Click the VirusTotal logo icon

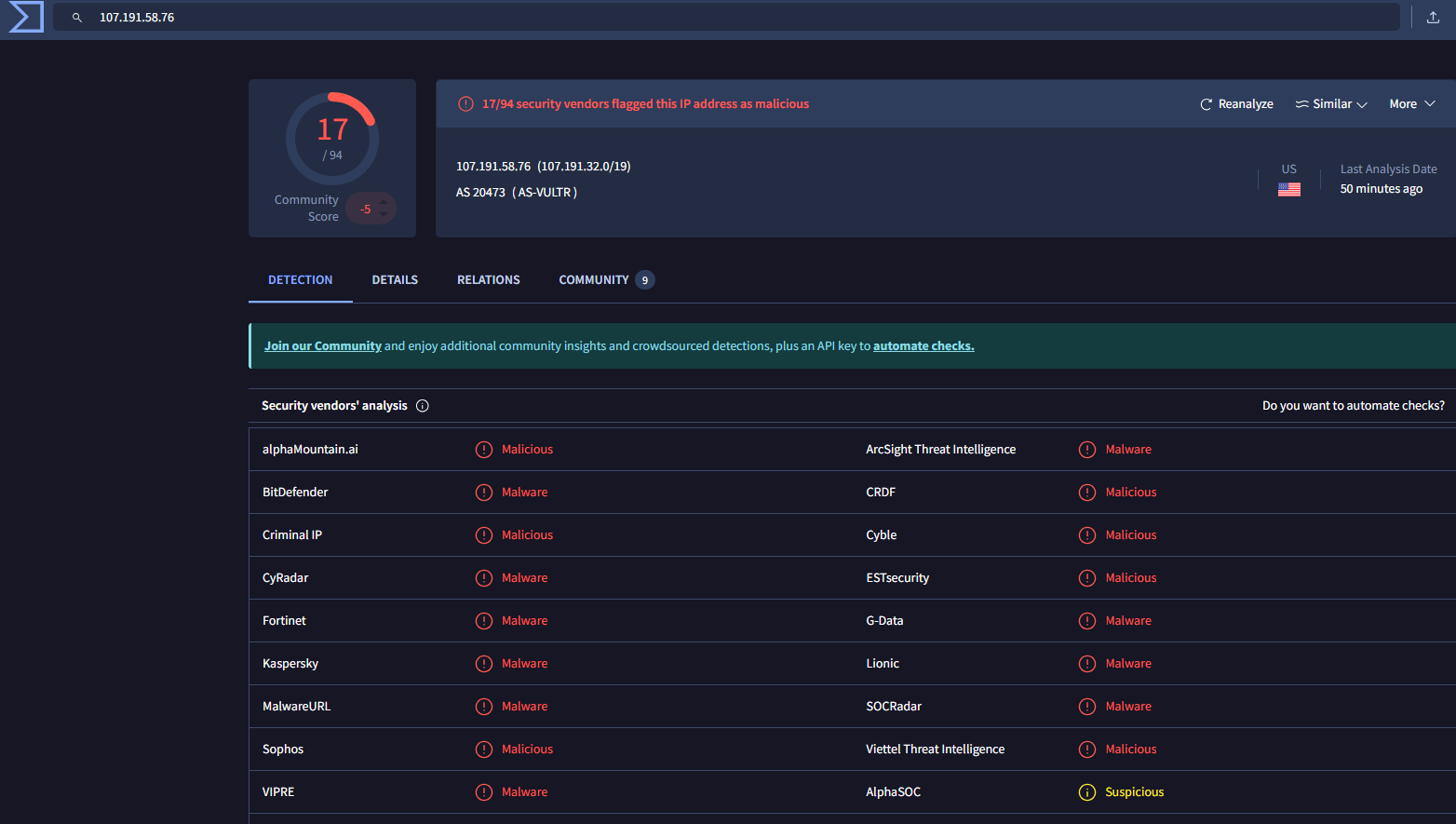tap(26, 17)
